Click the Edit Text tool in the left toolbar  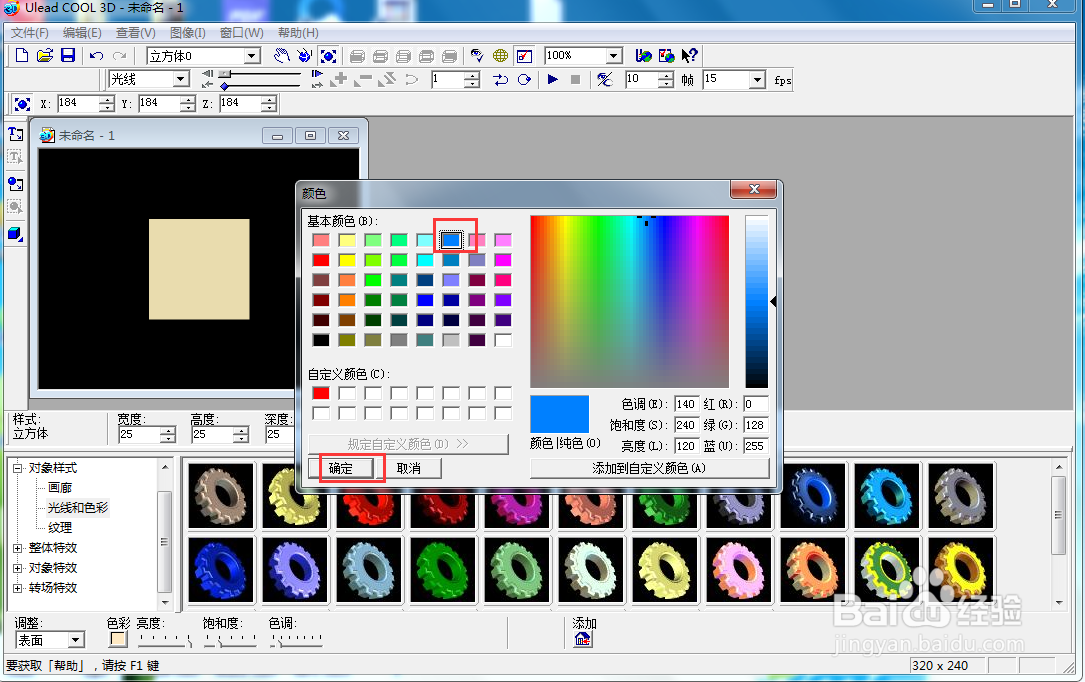pos(15,157)
